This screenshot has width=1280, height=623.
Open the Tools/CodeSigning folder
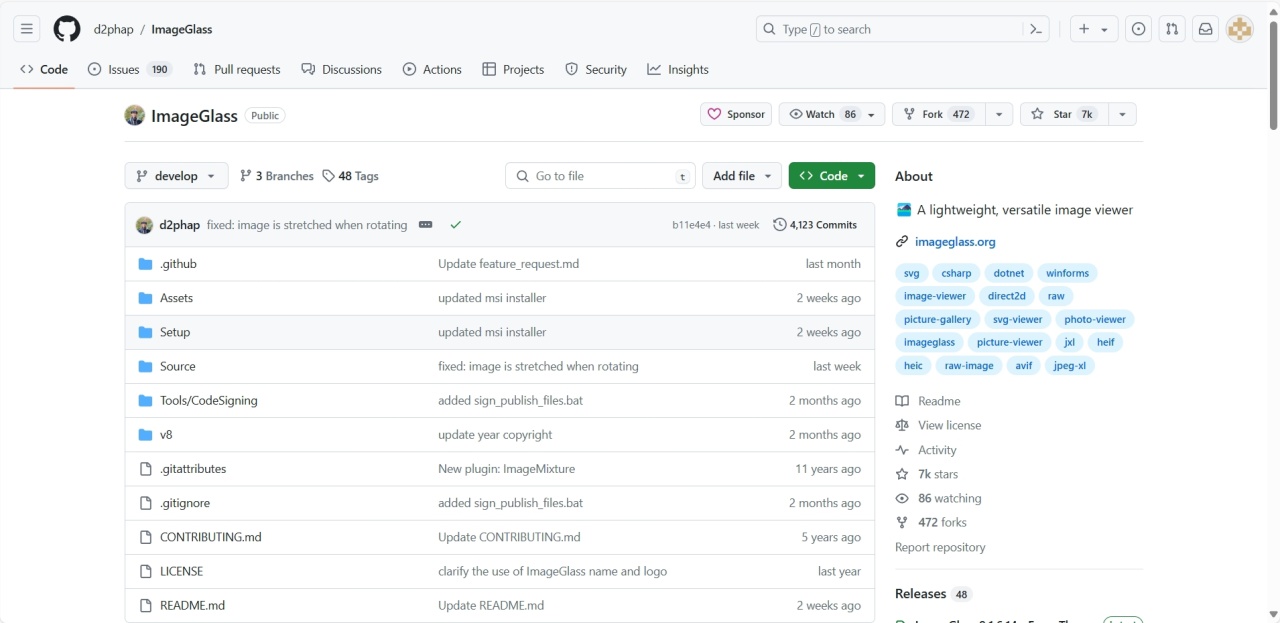point(209,401)
